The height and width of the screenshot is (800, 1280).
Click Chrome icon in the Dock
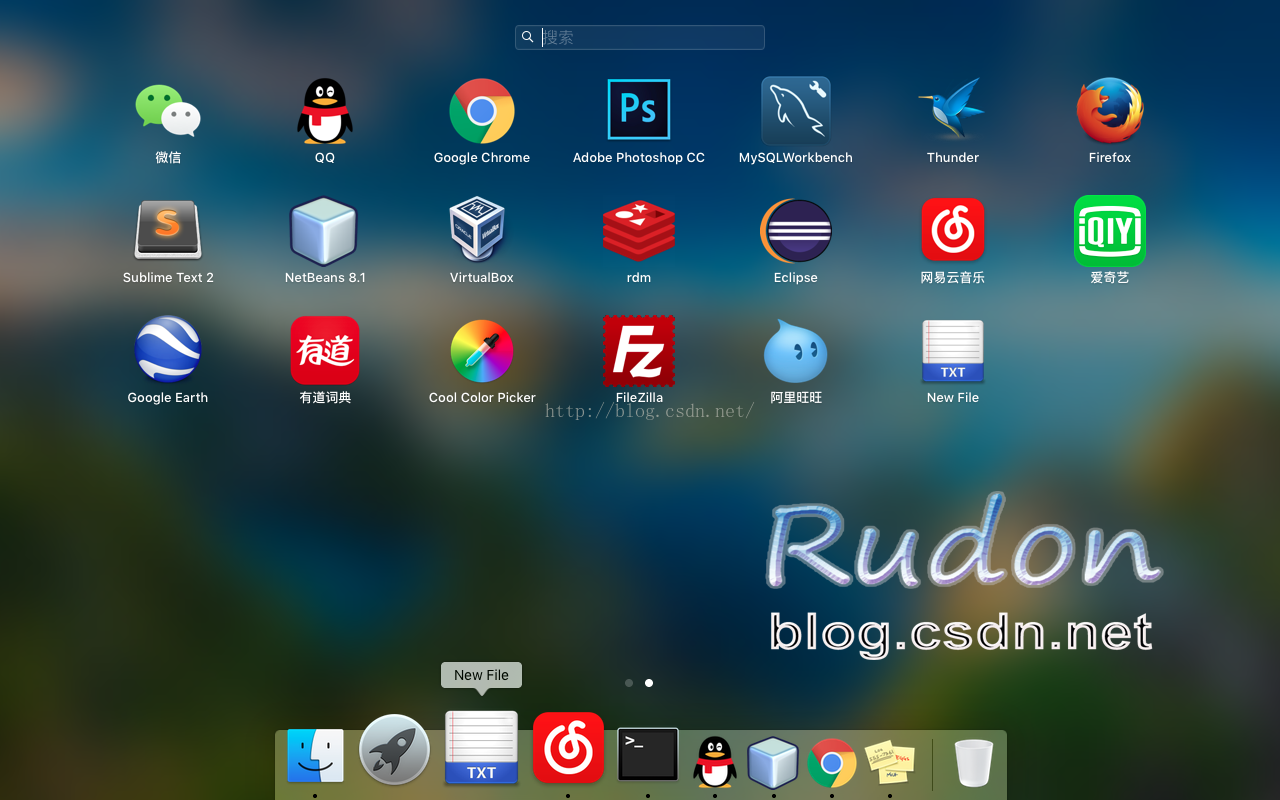(x=832, y=763)
